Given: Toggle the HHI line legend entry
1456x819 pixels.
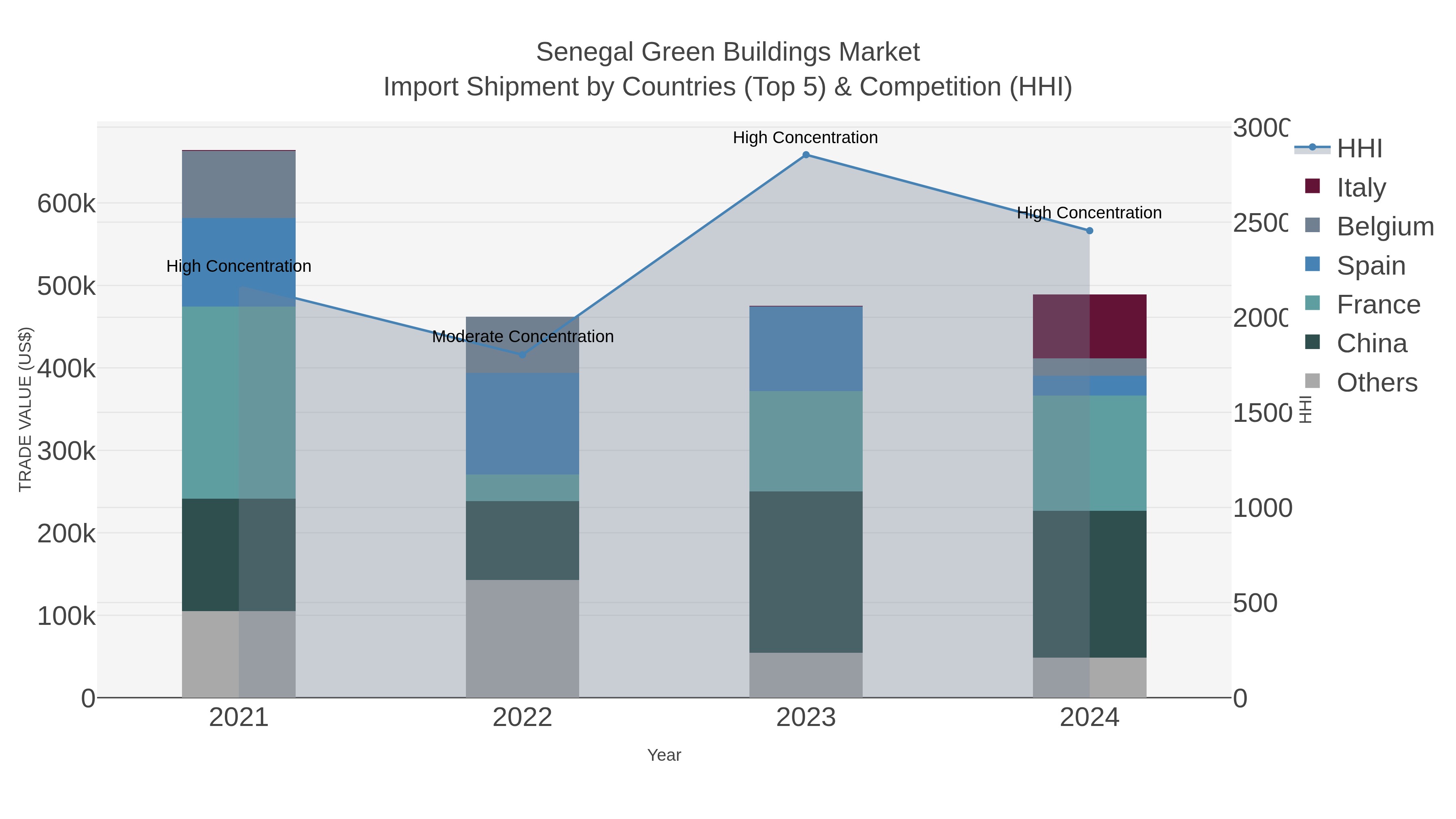Looking at the screenshot, I should click(1338, 149).
